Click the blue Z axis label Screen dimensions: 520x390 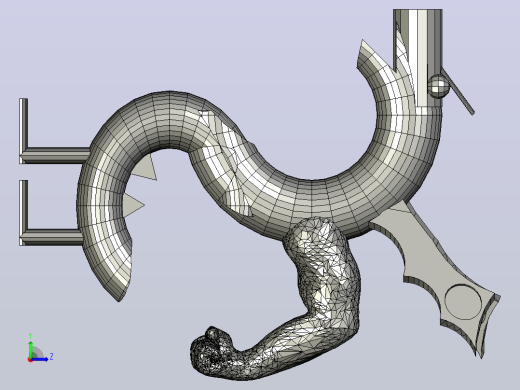point(51,357)
